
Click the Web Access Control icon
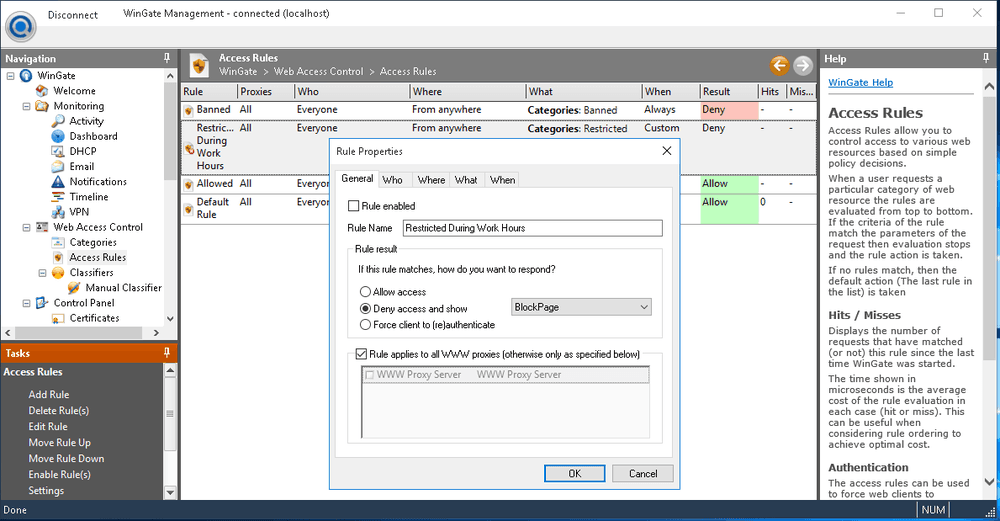(x=42, y=227)
